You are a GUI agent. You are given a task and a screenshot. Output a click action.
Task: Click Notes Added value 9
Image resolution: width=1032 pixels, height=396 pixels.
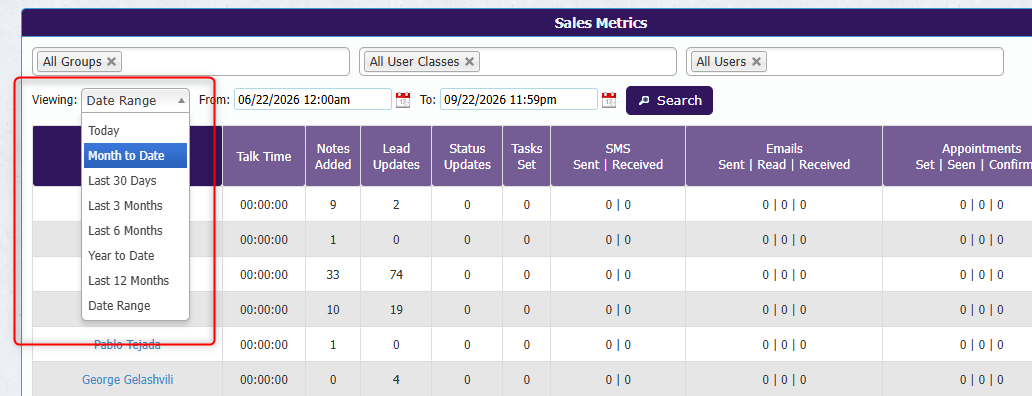tap(333, 205)
